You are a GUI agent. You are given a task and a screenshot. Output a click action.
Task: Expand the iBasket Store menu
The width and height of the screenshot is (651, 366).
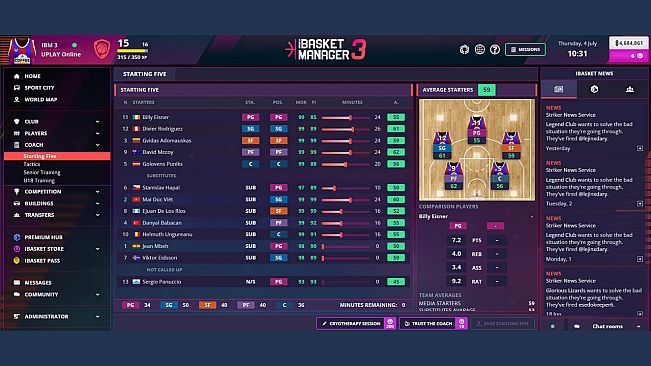57,249
